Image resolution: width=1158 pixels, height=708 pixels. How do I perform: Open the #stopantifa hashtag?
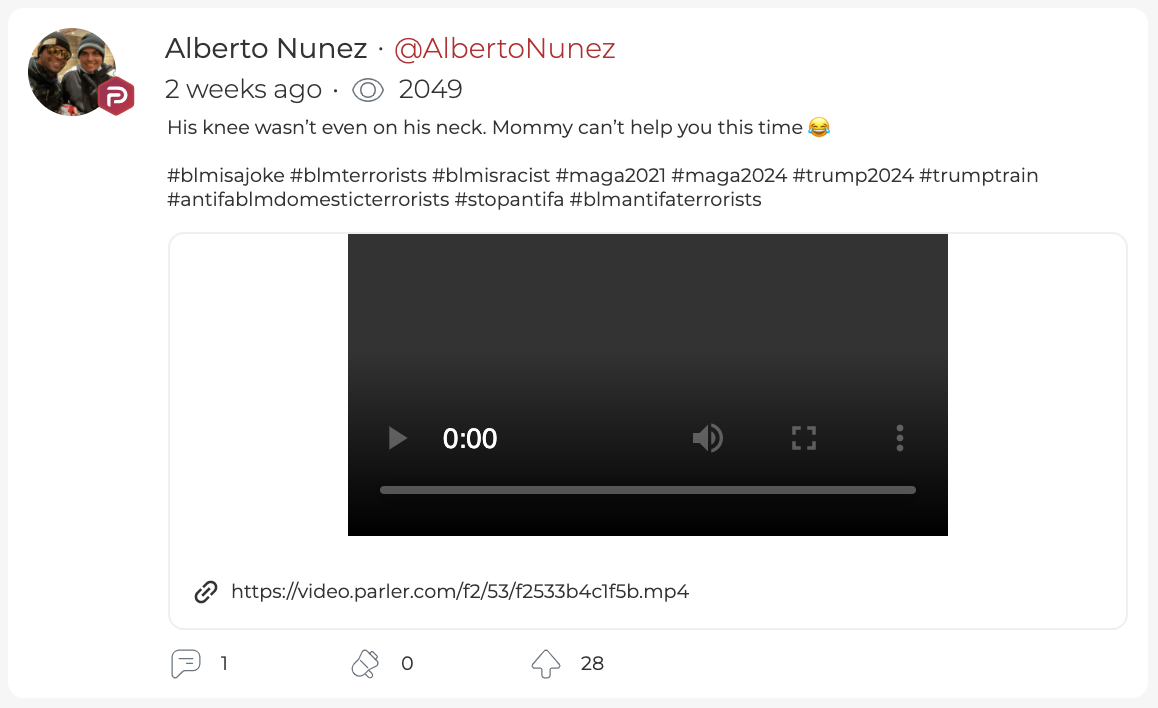pyautogui.click(x=510, y=200)
